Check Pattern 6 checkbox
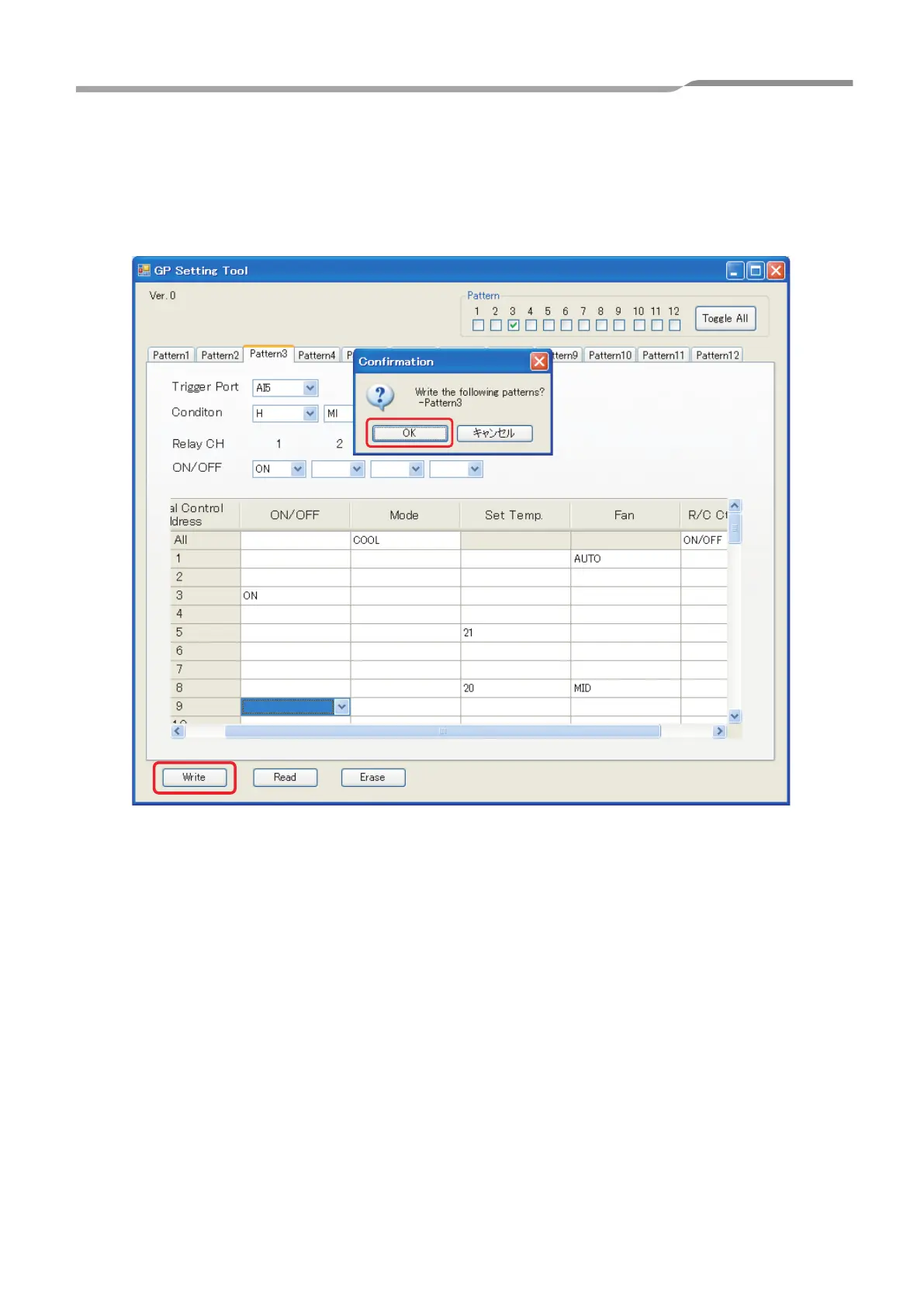The width and height of the screenshot is (924, 1306). click(x=566, y=325)
